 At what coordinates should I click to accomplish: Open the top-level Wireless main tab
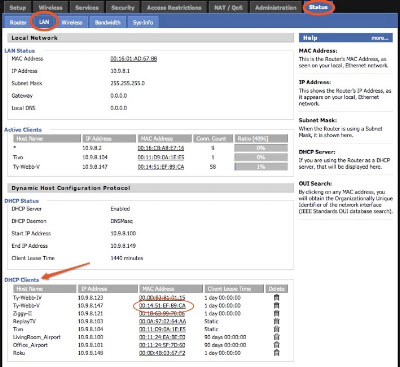tap(50, 7)
